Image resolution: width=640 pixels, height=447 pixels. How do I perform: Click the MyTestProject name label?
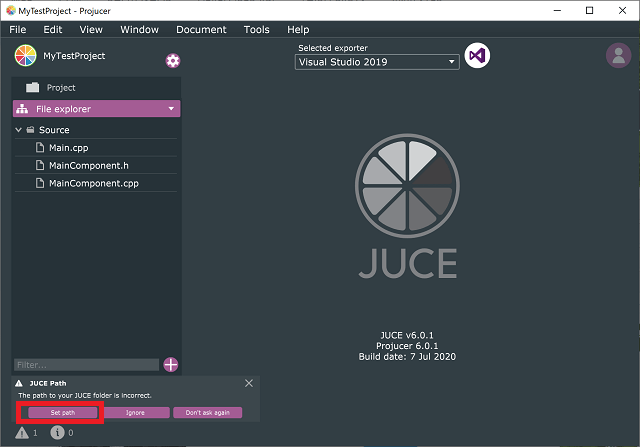tap(74, 56)
